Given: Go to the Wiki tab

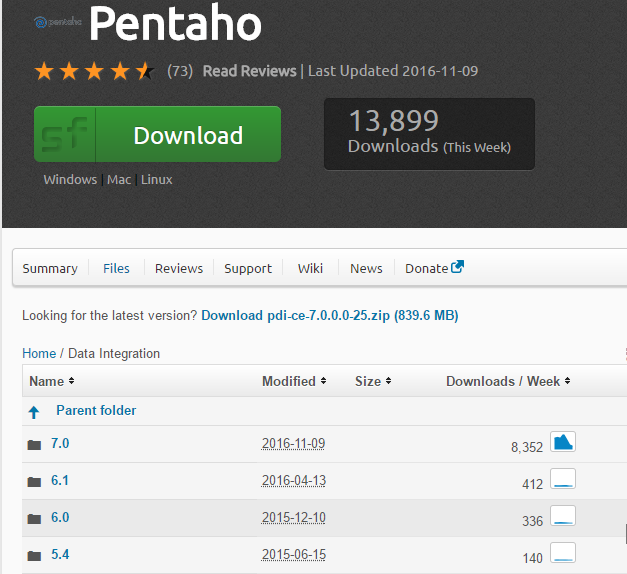Looking at the screenshot, I should coord(310,268).
